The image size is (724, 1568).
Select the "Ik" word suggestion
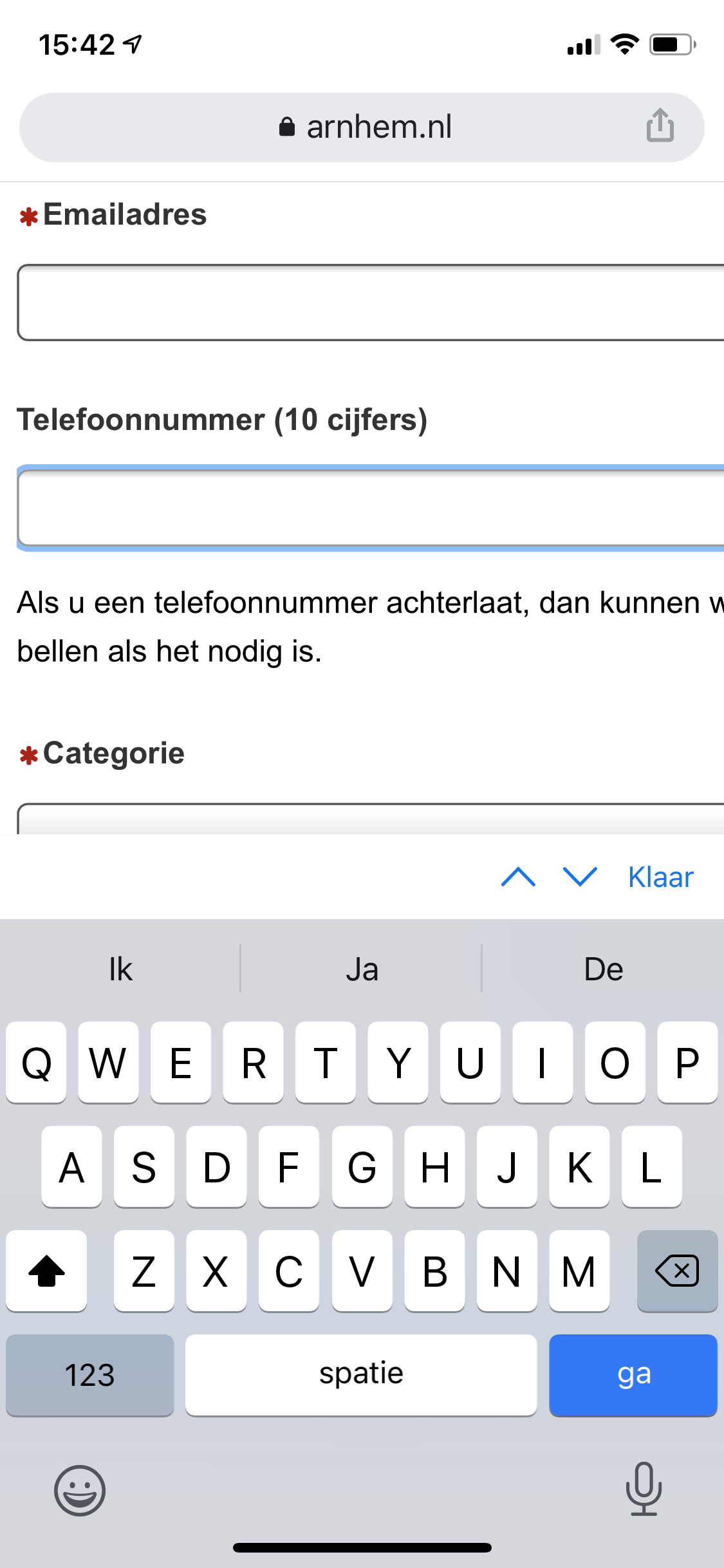click(120, 969)
